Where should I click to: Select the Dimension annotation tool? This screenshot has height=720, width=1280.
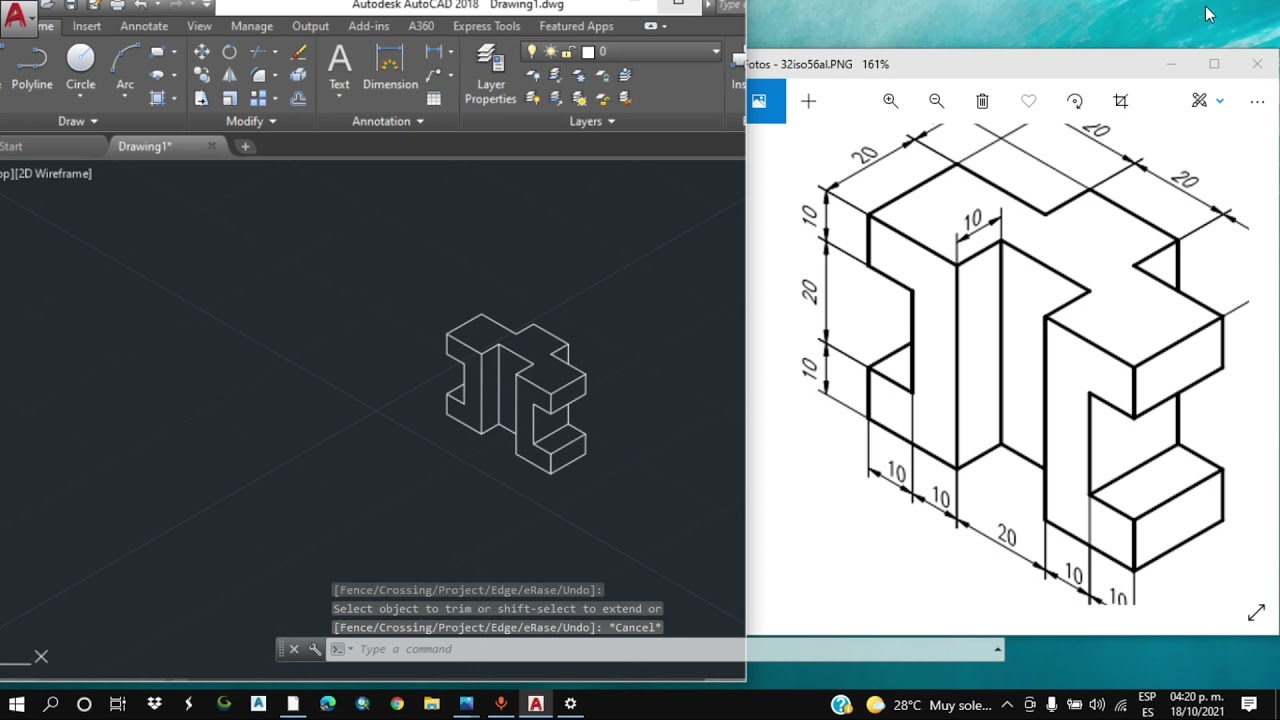390,67
